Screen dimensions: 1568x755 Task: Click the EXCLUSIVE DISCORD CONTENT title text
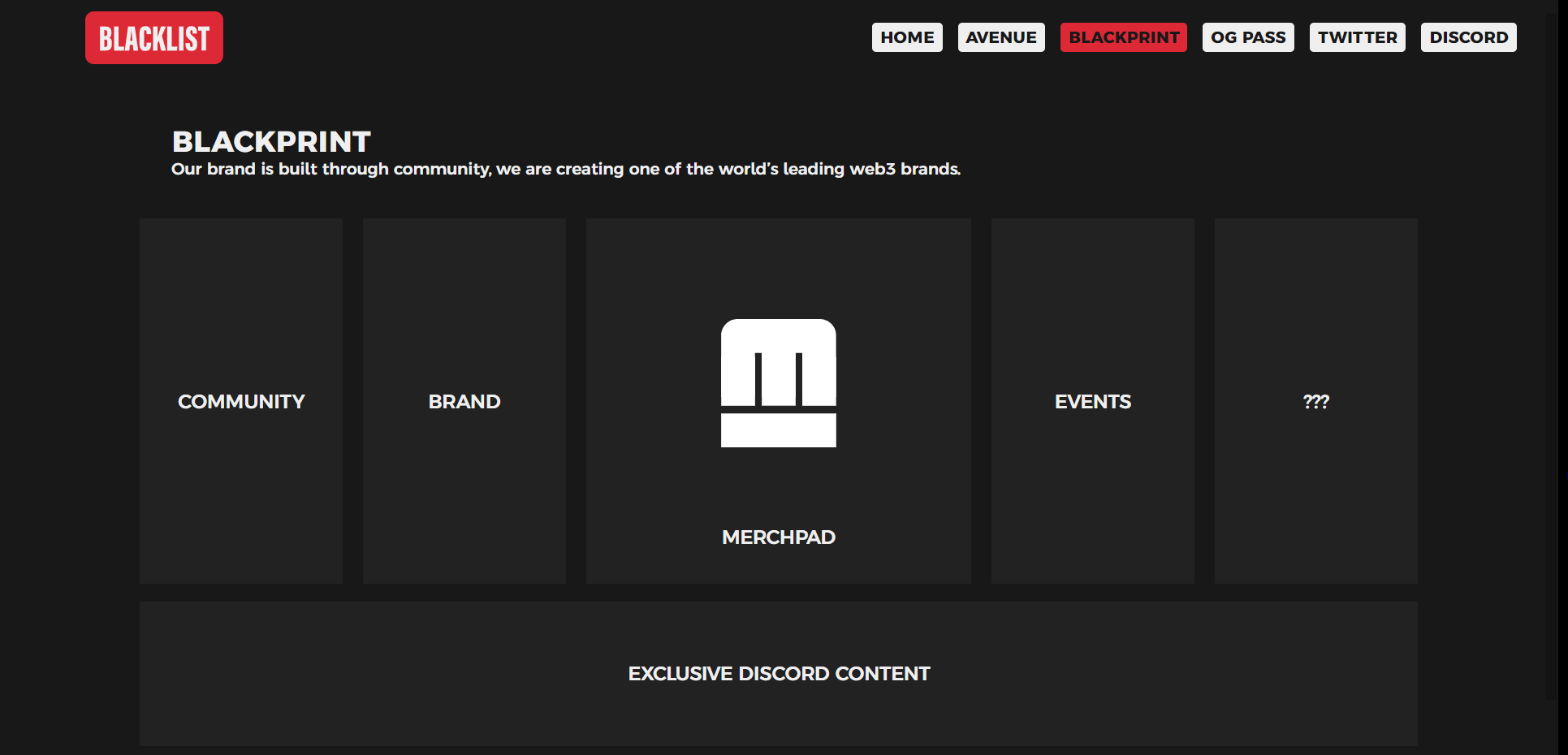pos(779,674)
